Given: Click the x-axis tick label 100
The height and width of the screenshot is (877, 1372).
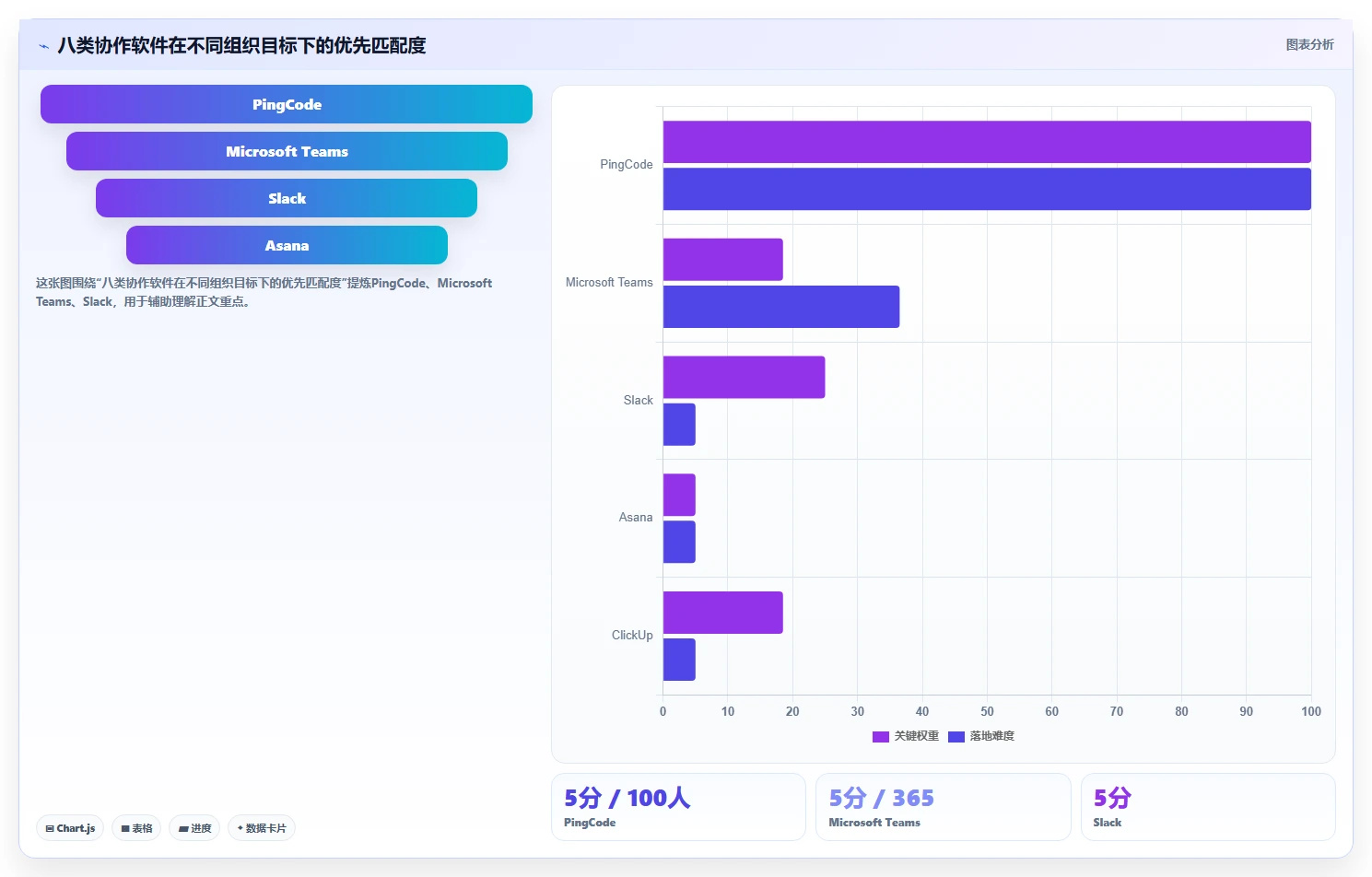Looking at the screenshot, I should (x=1311, y=711).
